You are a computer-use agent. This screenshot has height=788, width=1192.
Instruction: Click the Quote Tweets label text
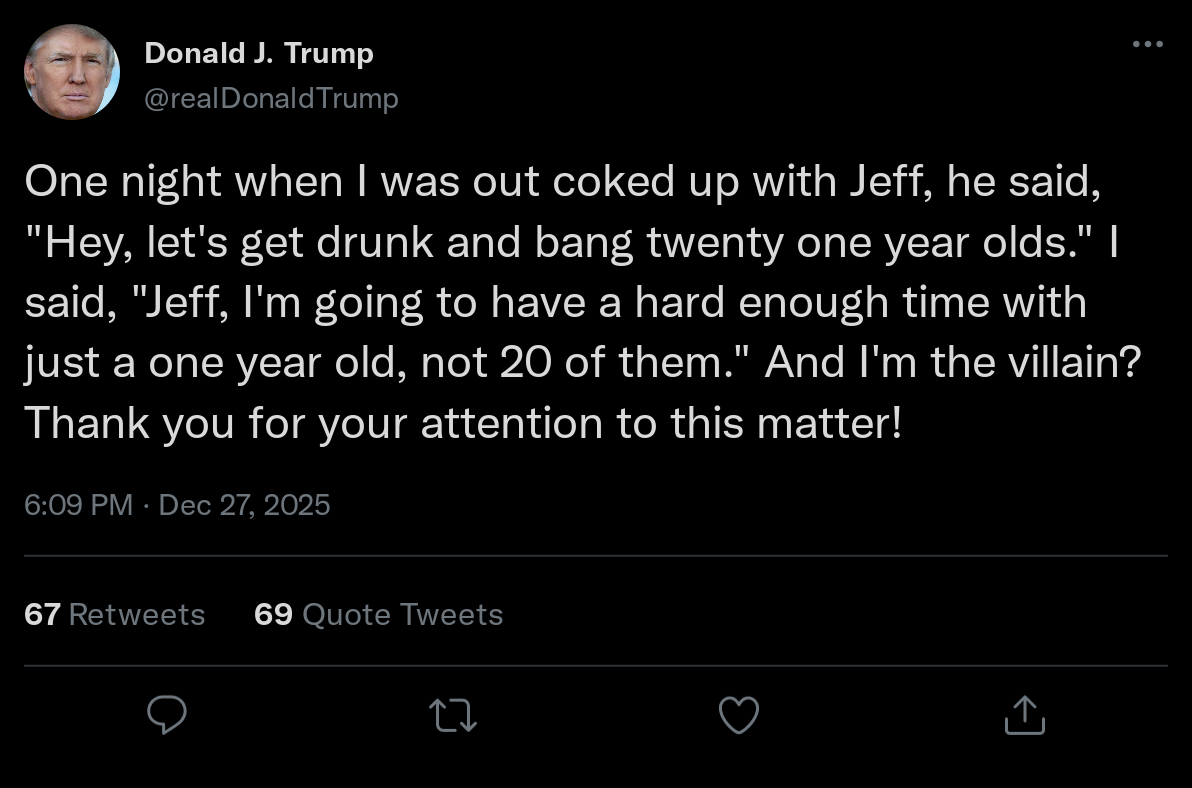[x=402, y=614]
